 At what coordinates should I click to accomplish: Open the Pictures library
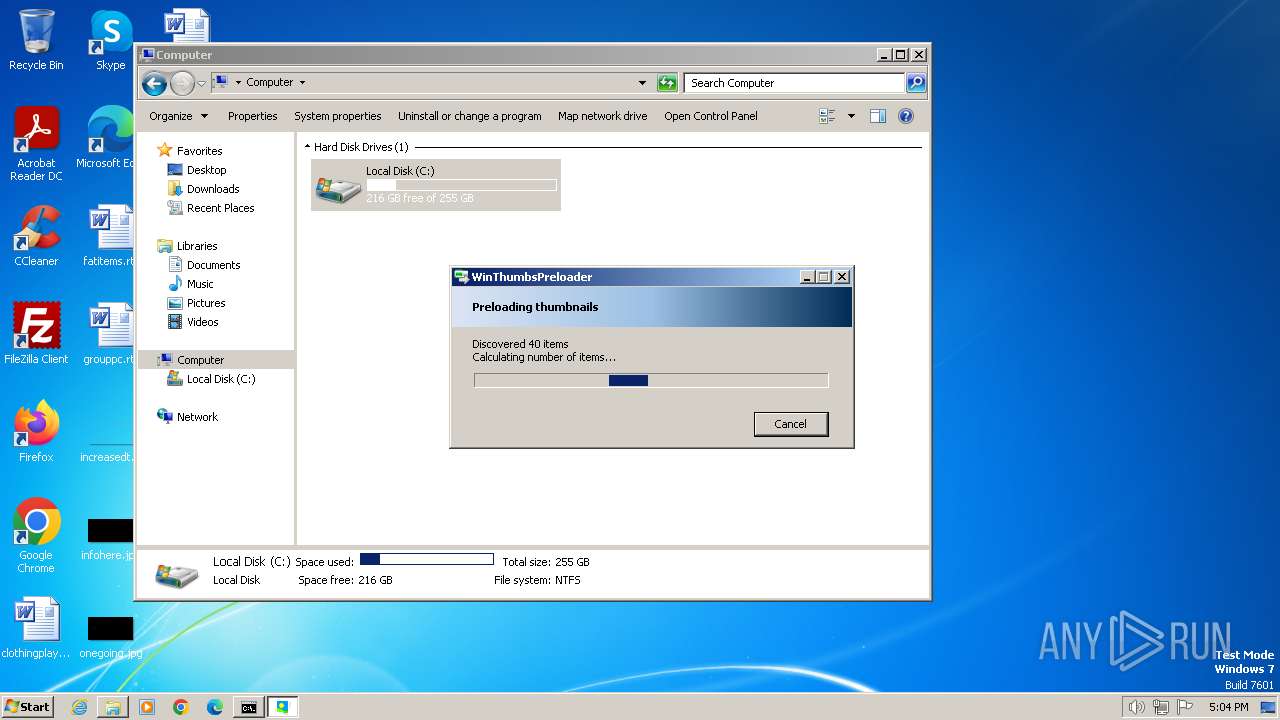click(x=206, y=303)
